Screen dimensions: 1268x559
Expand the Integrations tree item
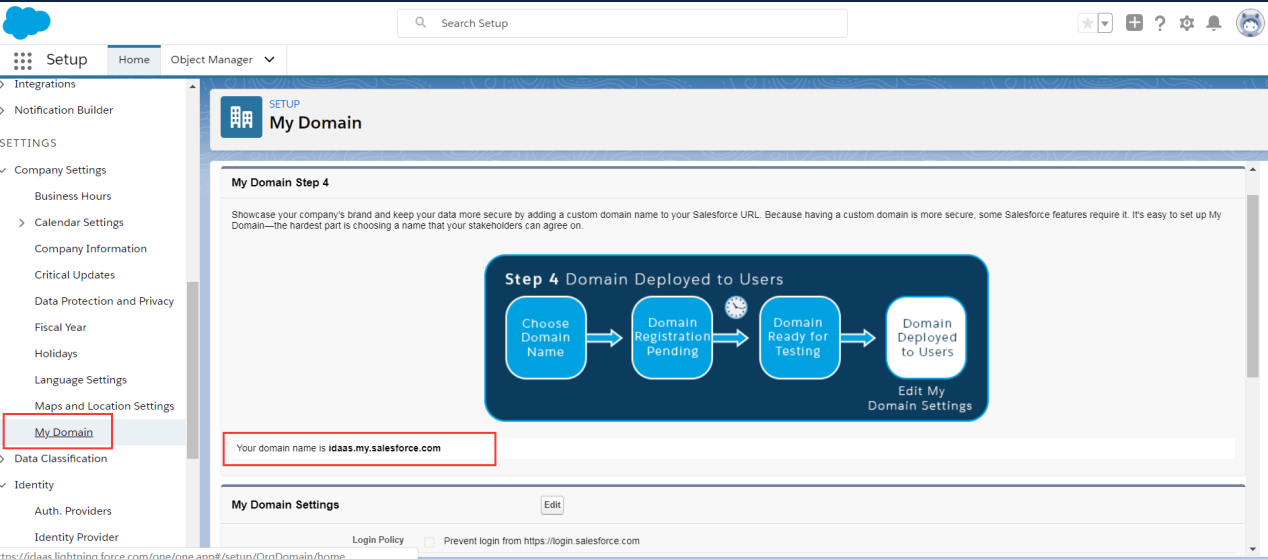[x=3, y=84]
